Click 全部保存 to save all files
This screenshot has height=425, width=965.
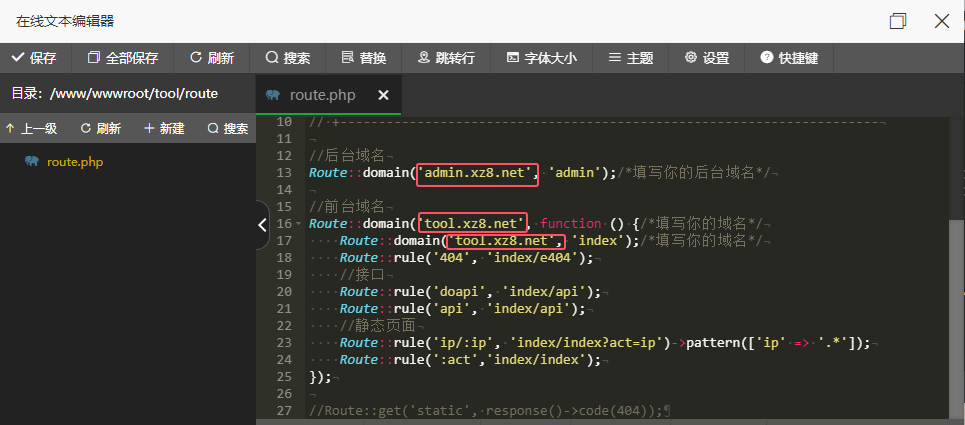tap(123, 58)
